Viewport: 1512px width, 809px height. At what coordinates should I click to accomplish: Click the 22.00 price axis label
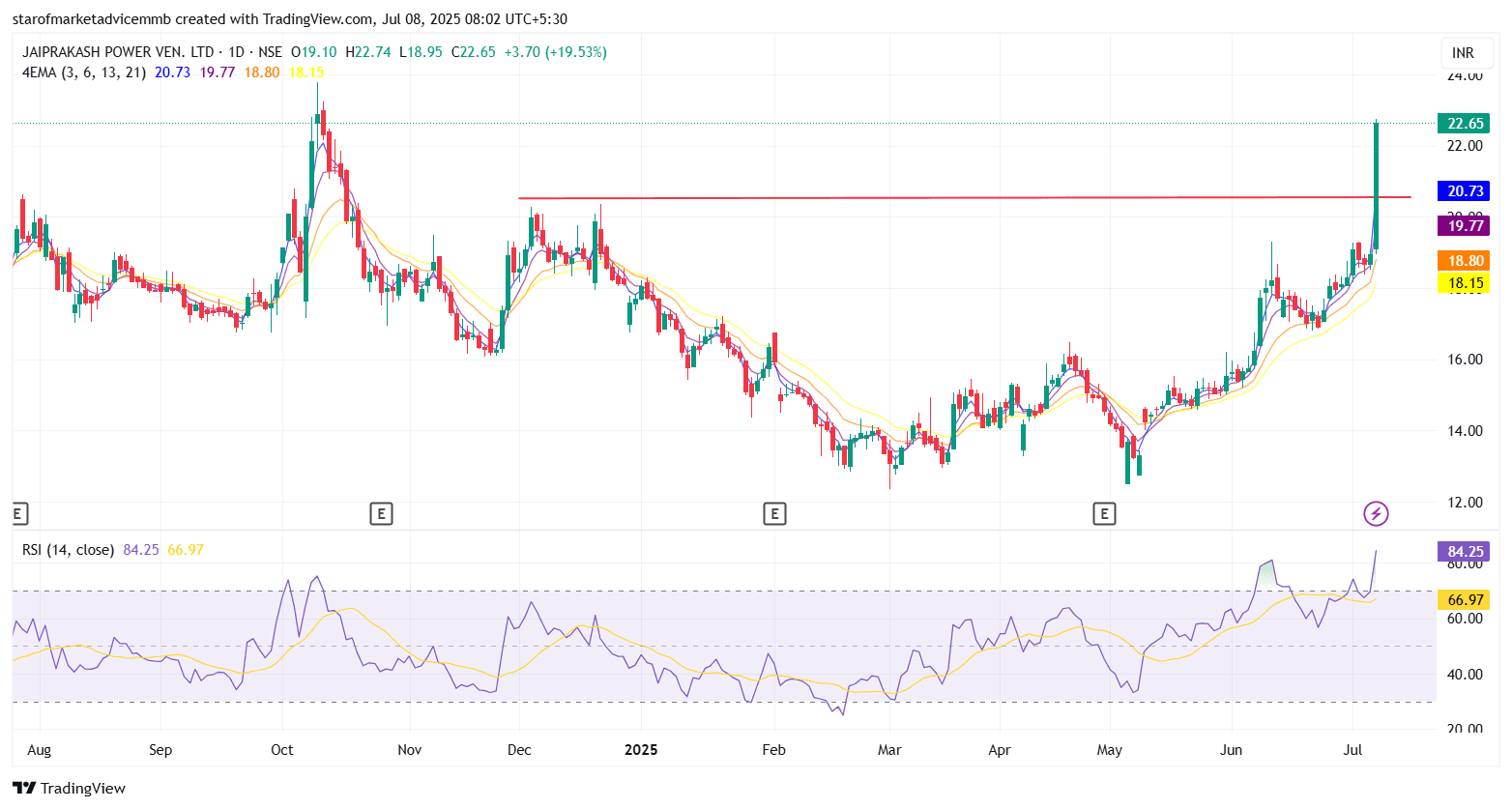pyautogui.click(x=1465, y=146)
